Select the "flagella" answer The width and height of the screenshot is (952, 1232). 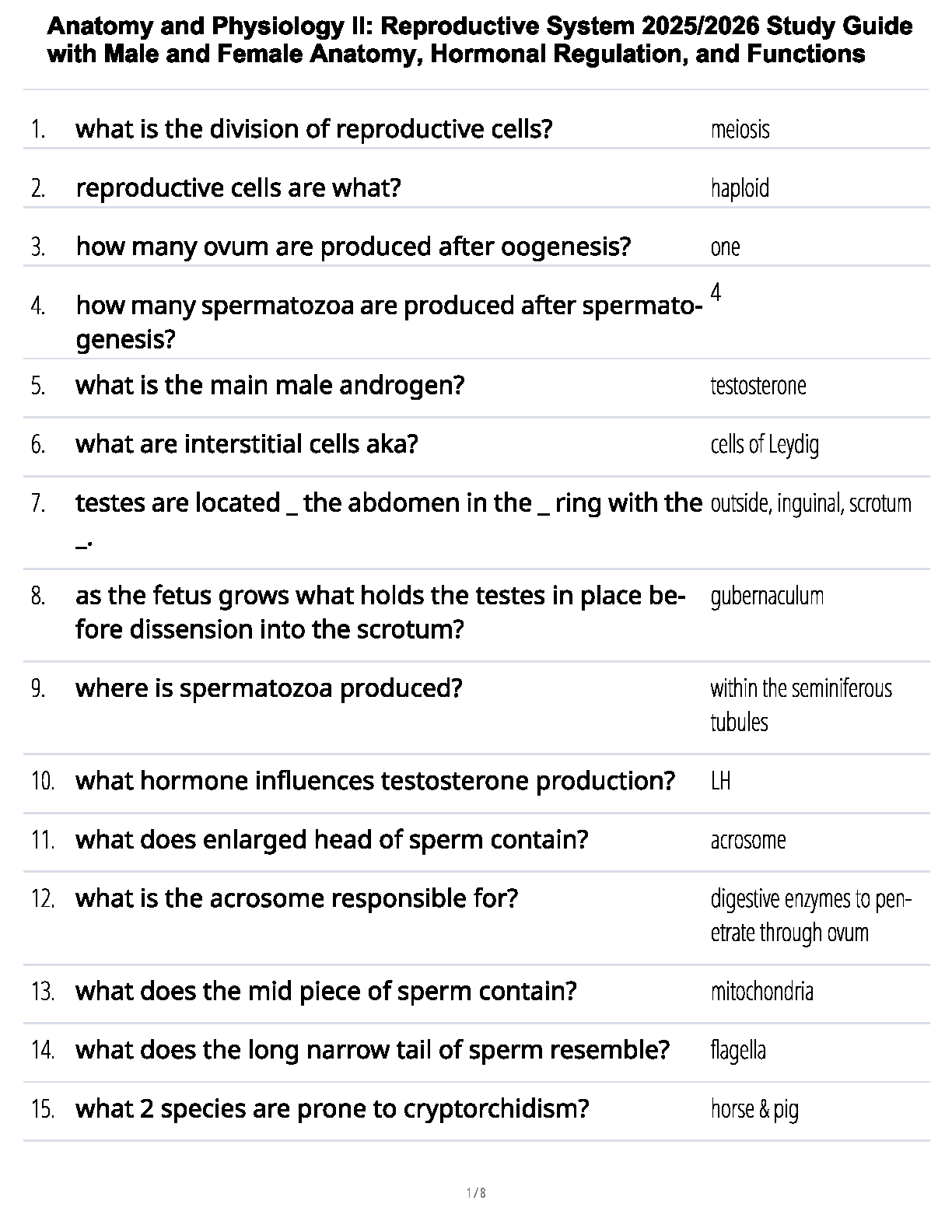click(x=737, y=1051)
